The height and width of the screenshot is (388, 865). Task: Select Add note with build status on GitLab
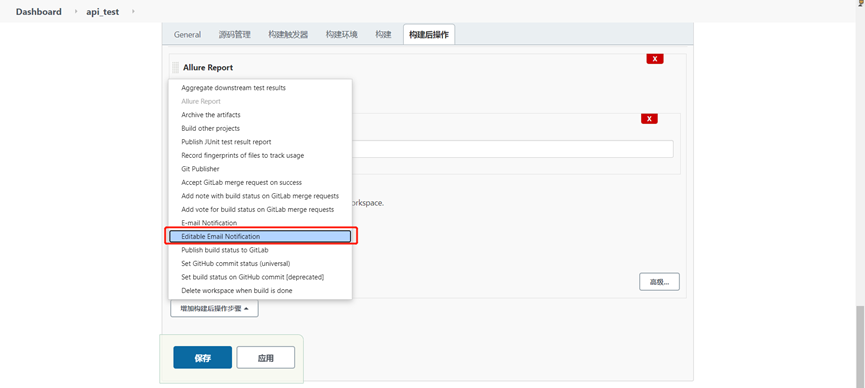pos(260,196)
